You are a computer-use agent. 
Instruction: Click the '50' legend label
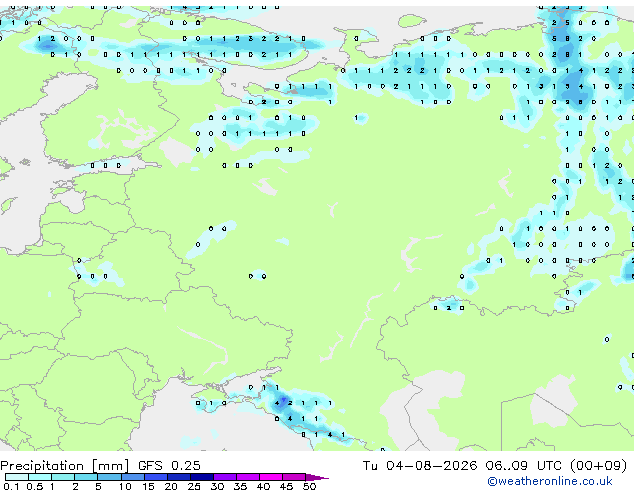309,486
